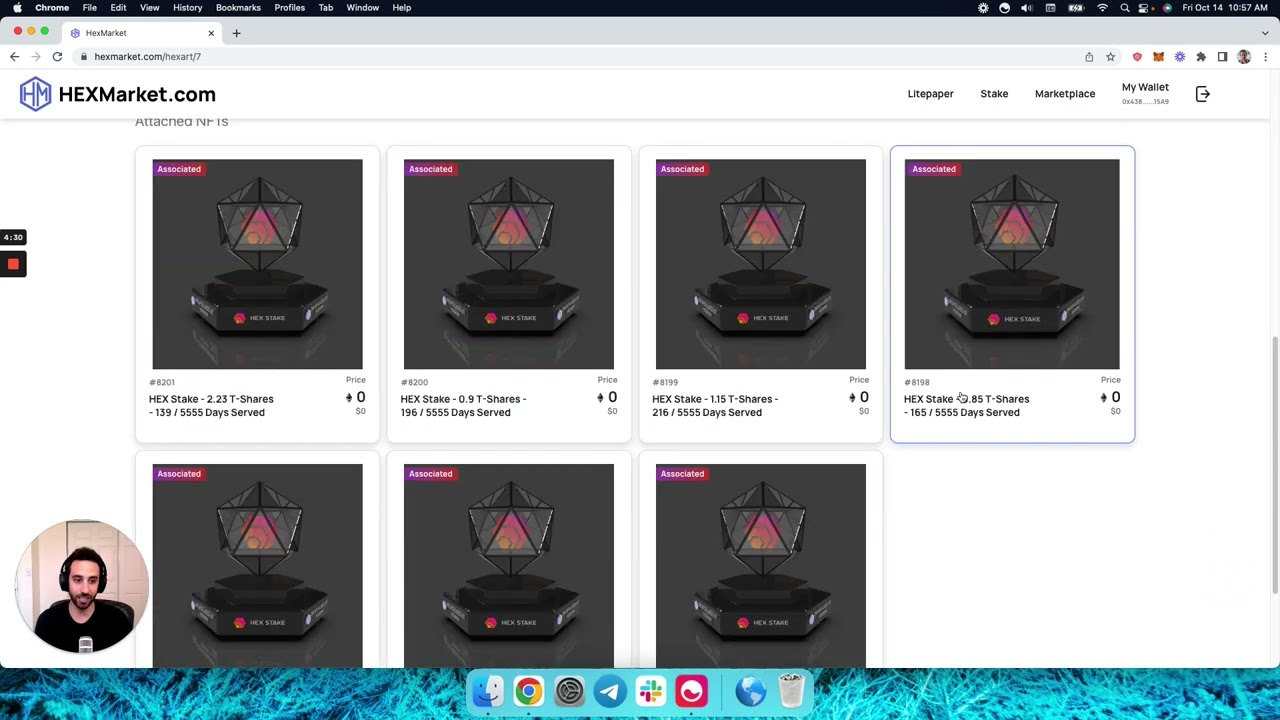
Task: Open the red shield extension
Action: click(x=1137, y=57)
